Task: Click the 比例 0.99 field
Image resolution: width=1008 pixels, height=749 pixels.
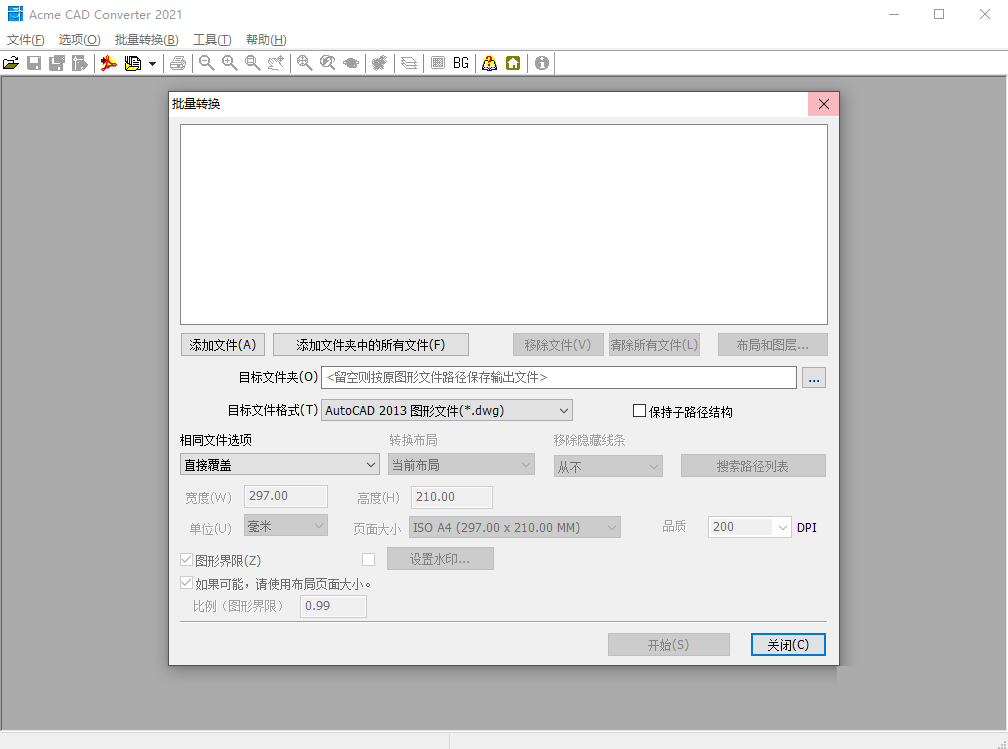Action: tap(334, 606)
